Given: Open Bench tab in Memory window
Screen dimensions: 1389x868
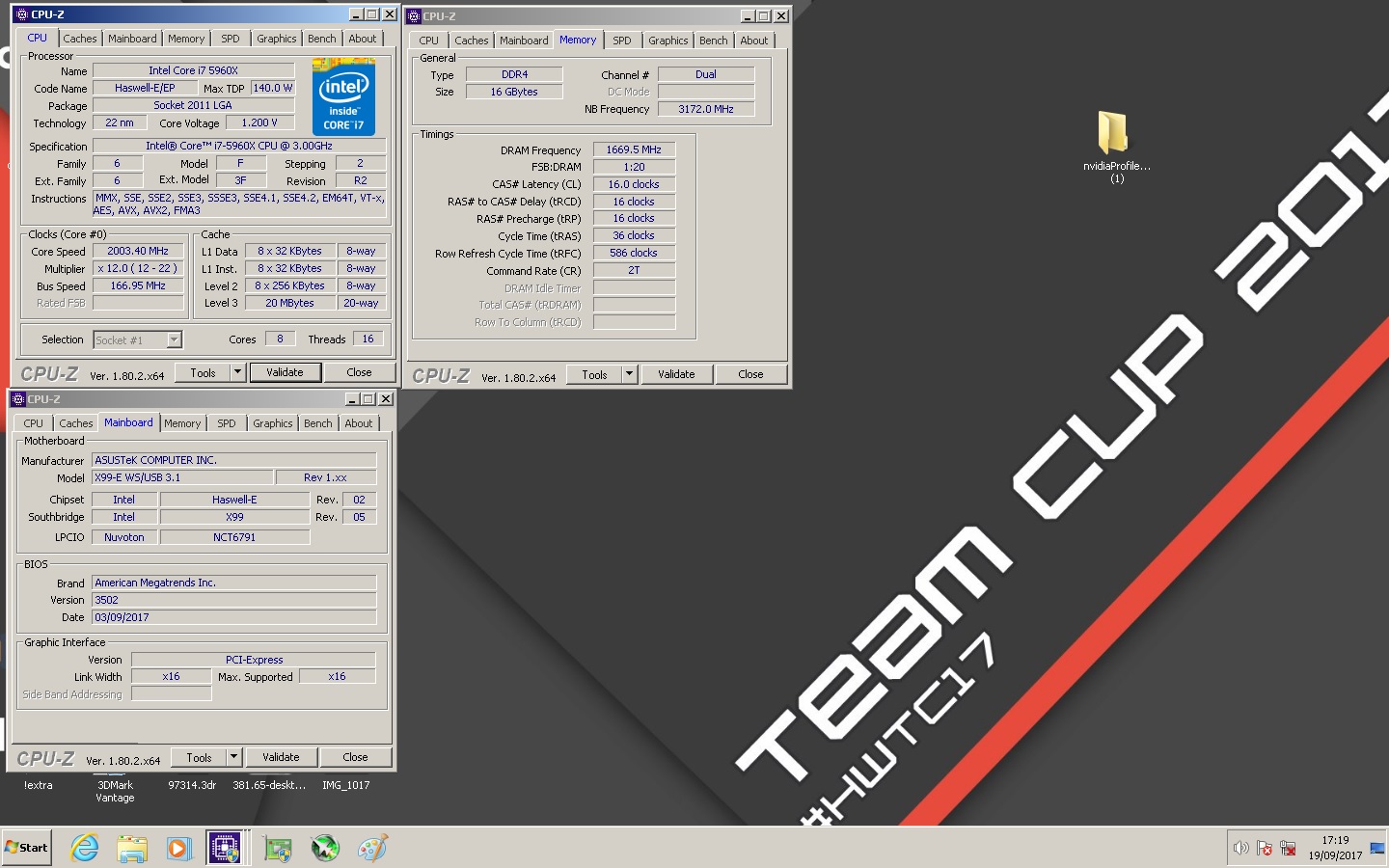Looking at the screenshot, I should (714, 41).
